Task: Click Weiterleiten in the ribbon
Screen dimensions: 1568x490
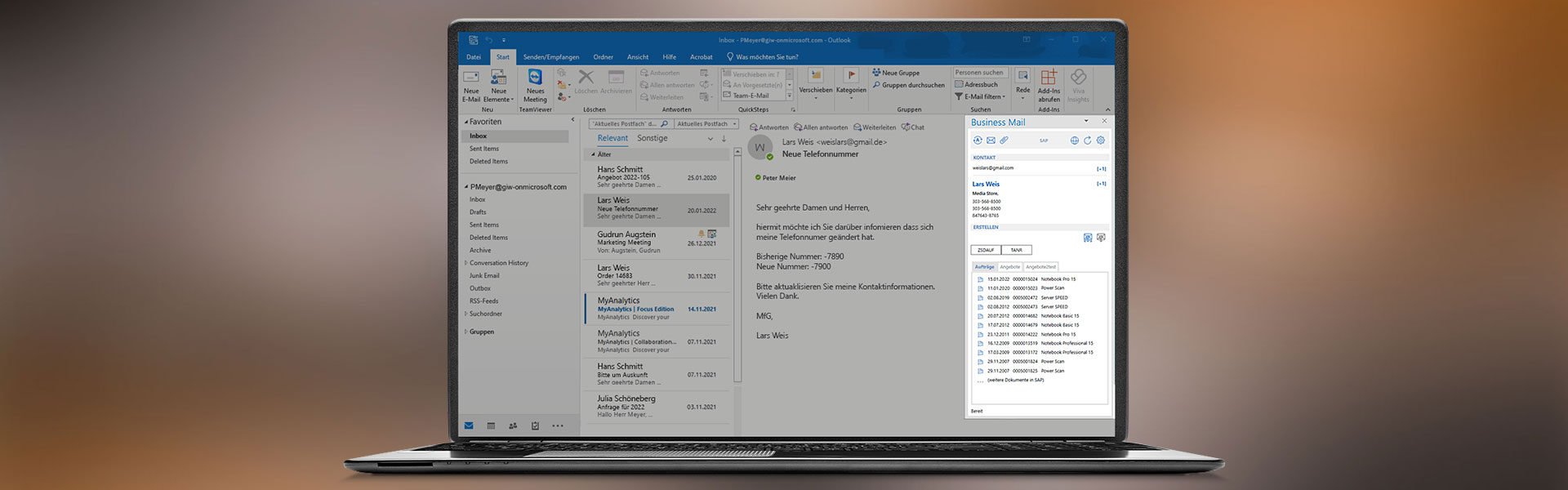Action: click(661, 97)
